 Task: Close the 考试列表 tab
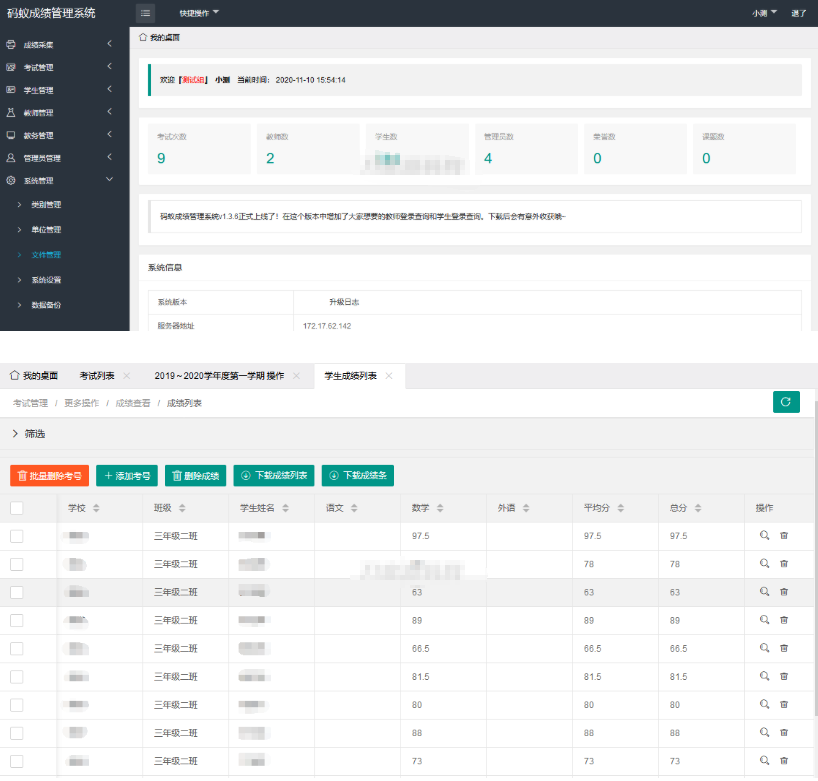126,376
